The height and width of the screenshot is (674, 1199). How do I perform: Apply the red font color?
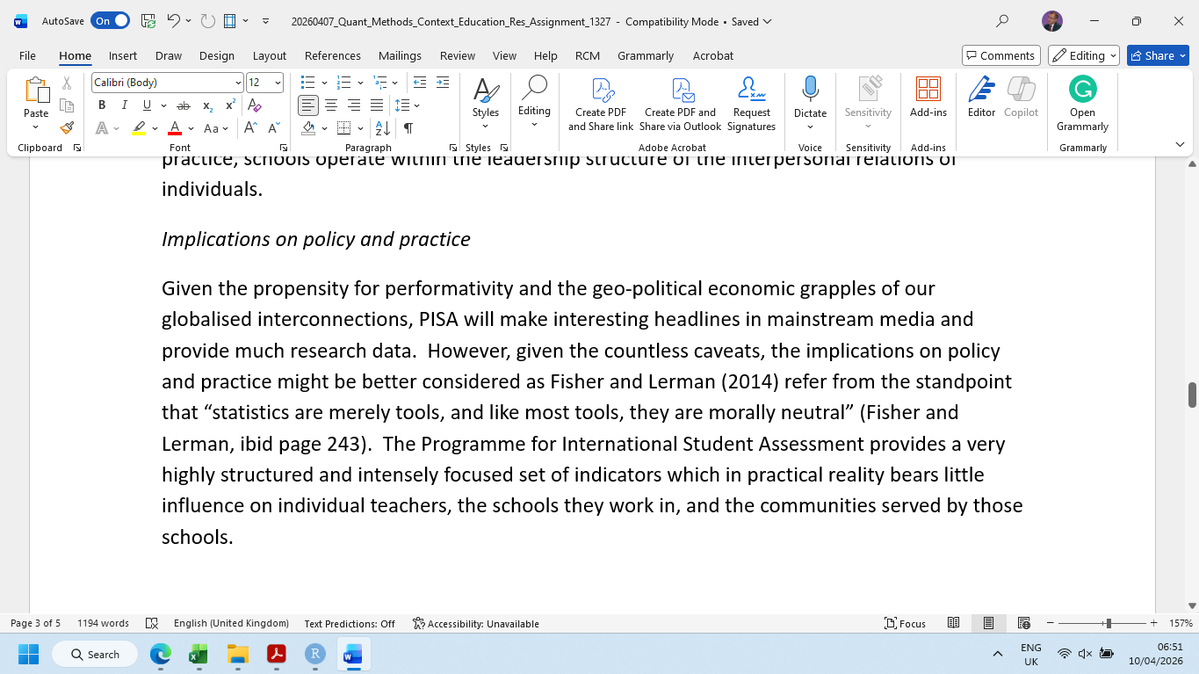click(x=175, y=129)
